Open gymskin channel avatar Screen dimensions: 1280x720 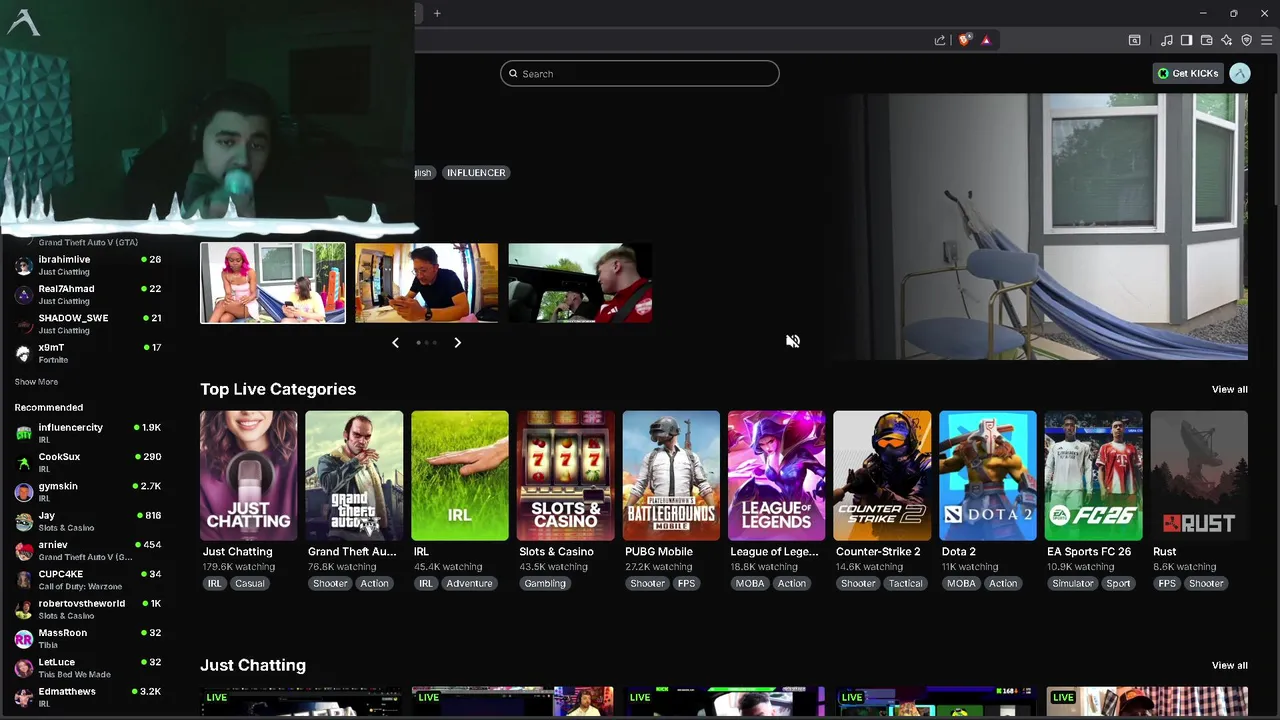[x=24, y=492]
